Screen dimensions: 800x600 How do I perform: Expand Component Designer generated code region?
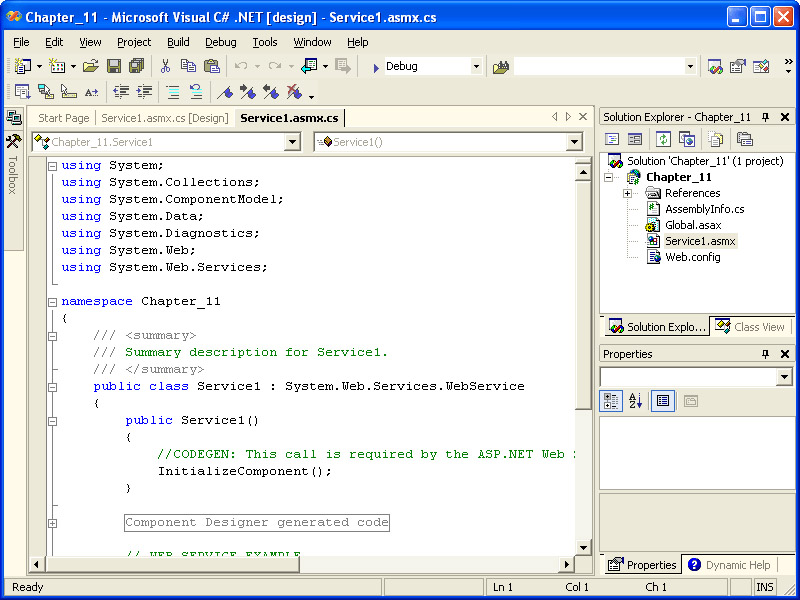(x=52, y=523)
